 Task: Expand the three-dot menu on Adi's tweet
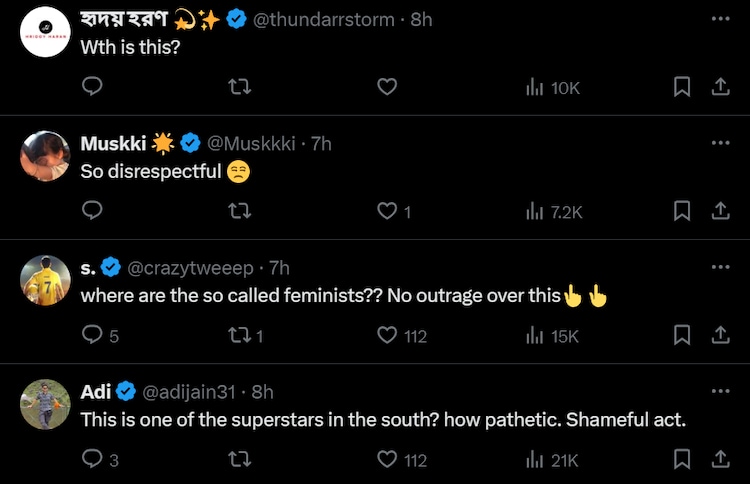click(720, 391)
